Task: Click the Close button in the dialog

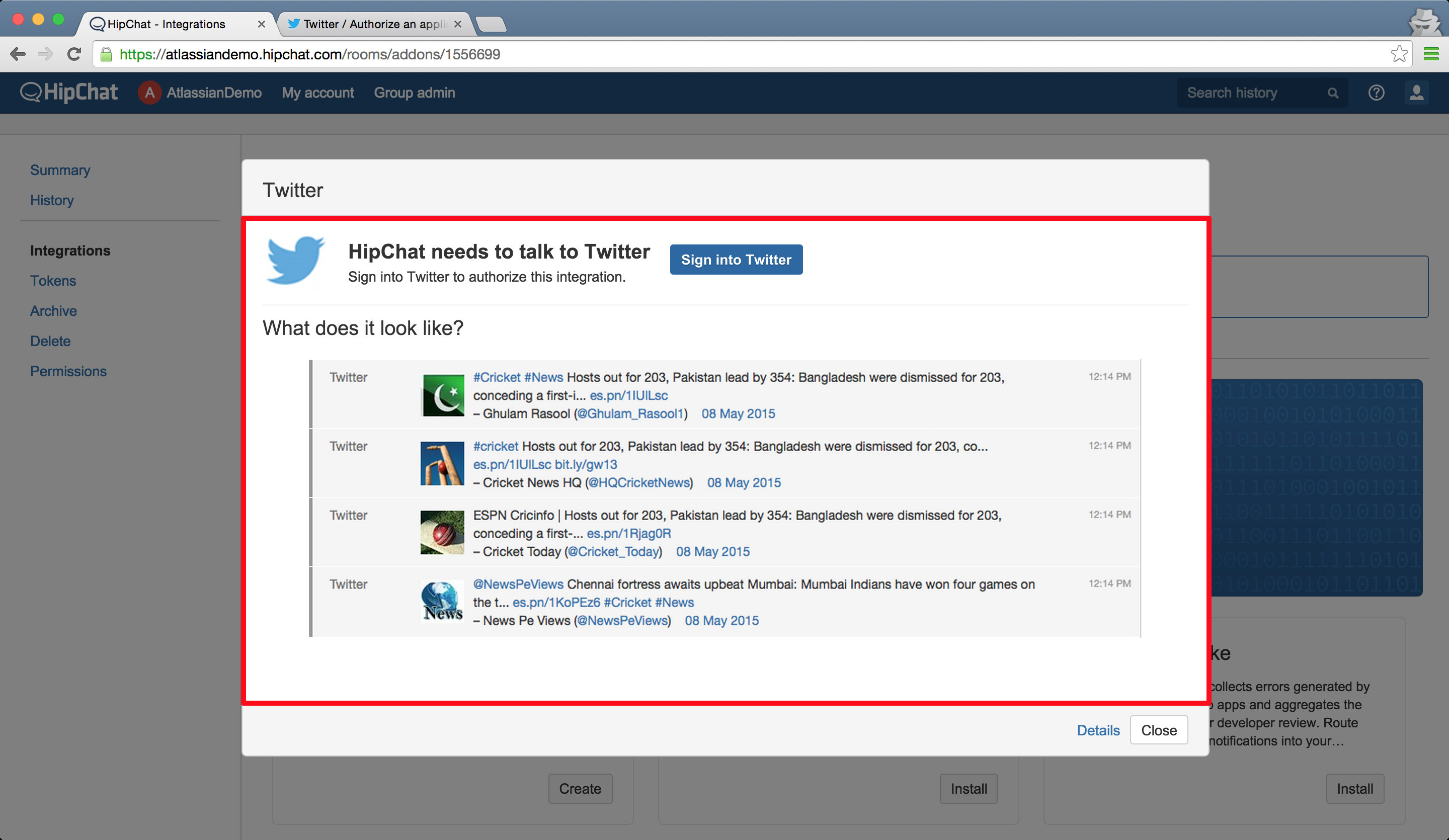Action: point(1159,730)
